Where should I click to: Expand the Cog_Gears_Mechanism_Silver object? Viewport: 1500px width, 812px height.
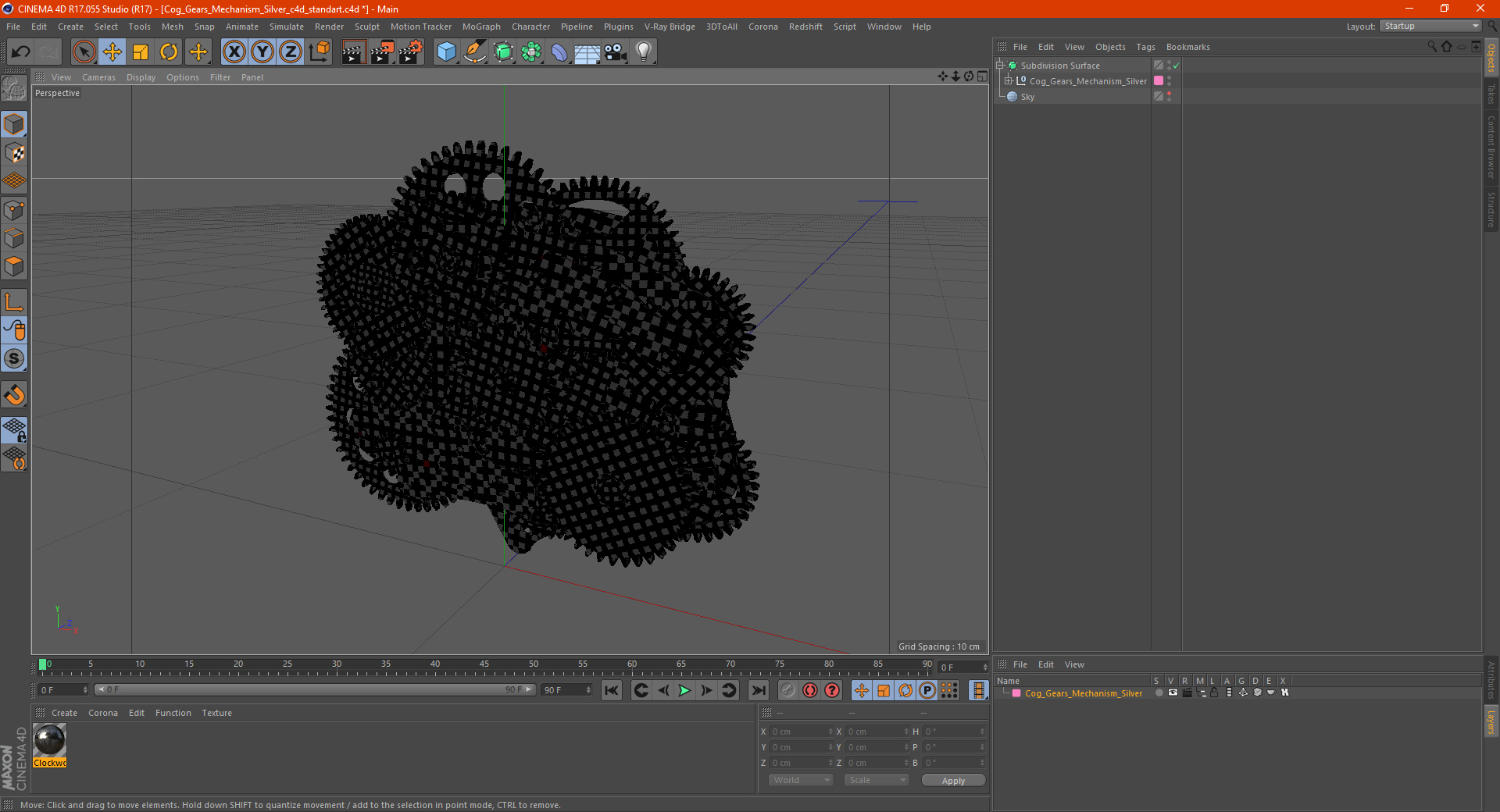1009,80
